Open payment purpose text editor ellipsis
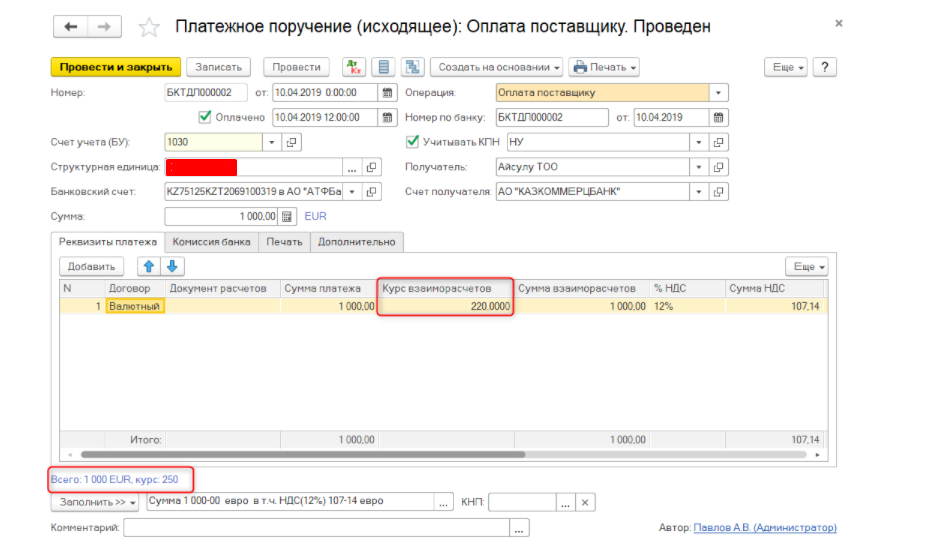Viewport: 937px width, 552px height. point(443,502)
